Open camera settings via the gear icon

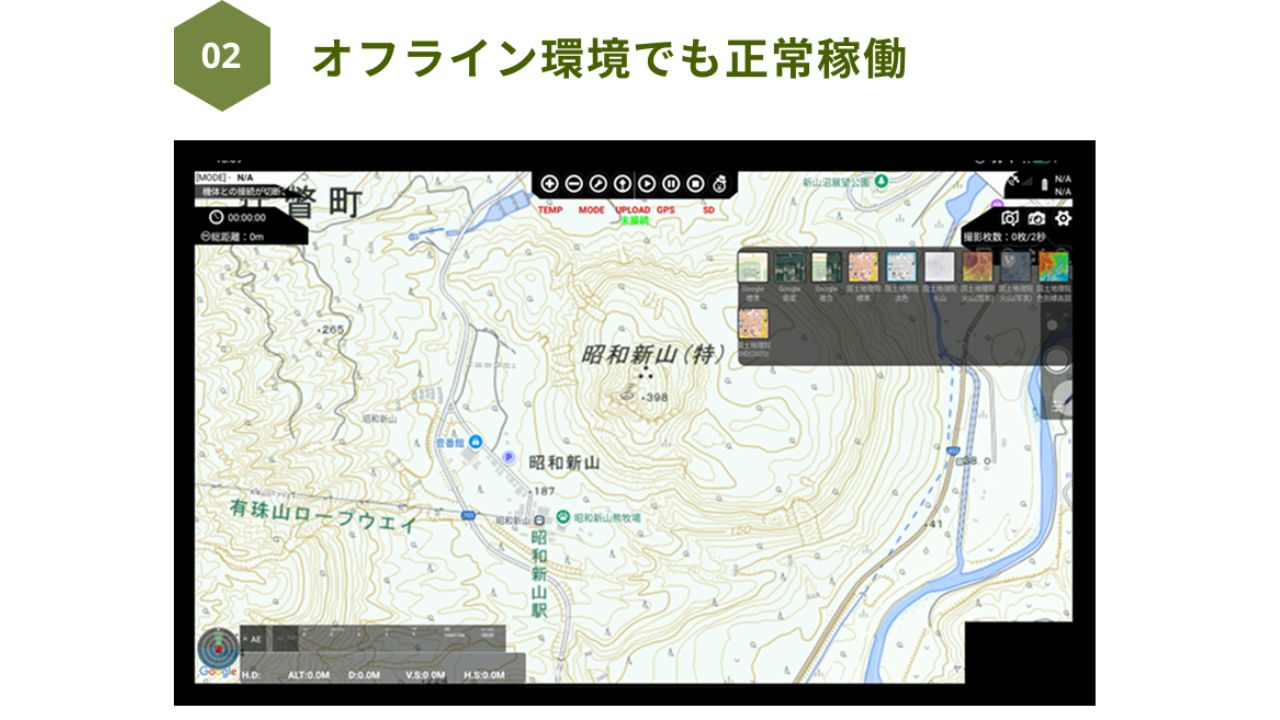tap(1064, 218)
